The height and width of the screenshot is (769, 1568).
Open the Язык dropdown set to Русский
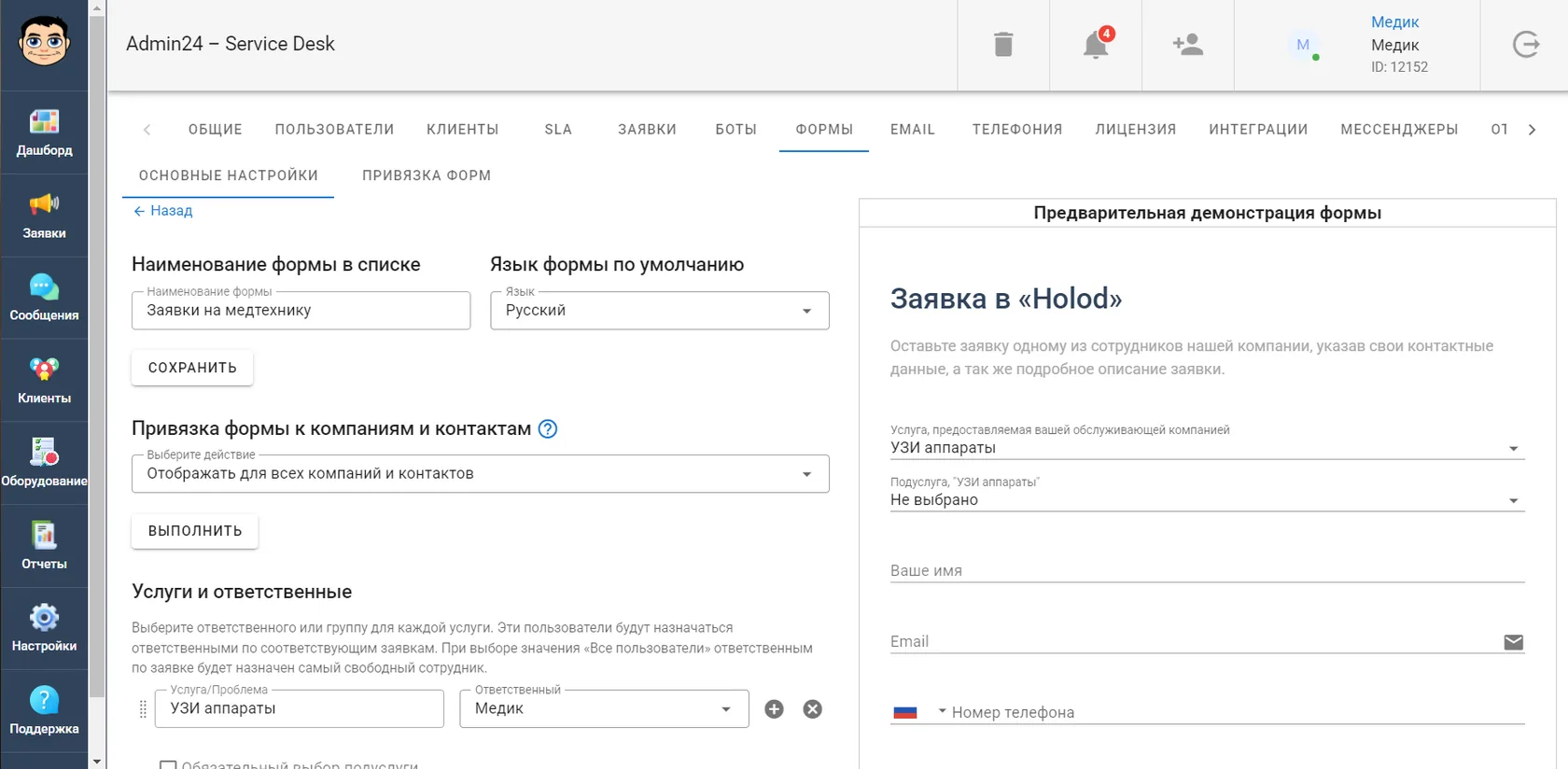click(660, 311)
